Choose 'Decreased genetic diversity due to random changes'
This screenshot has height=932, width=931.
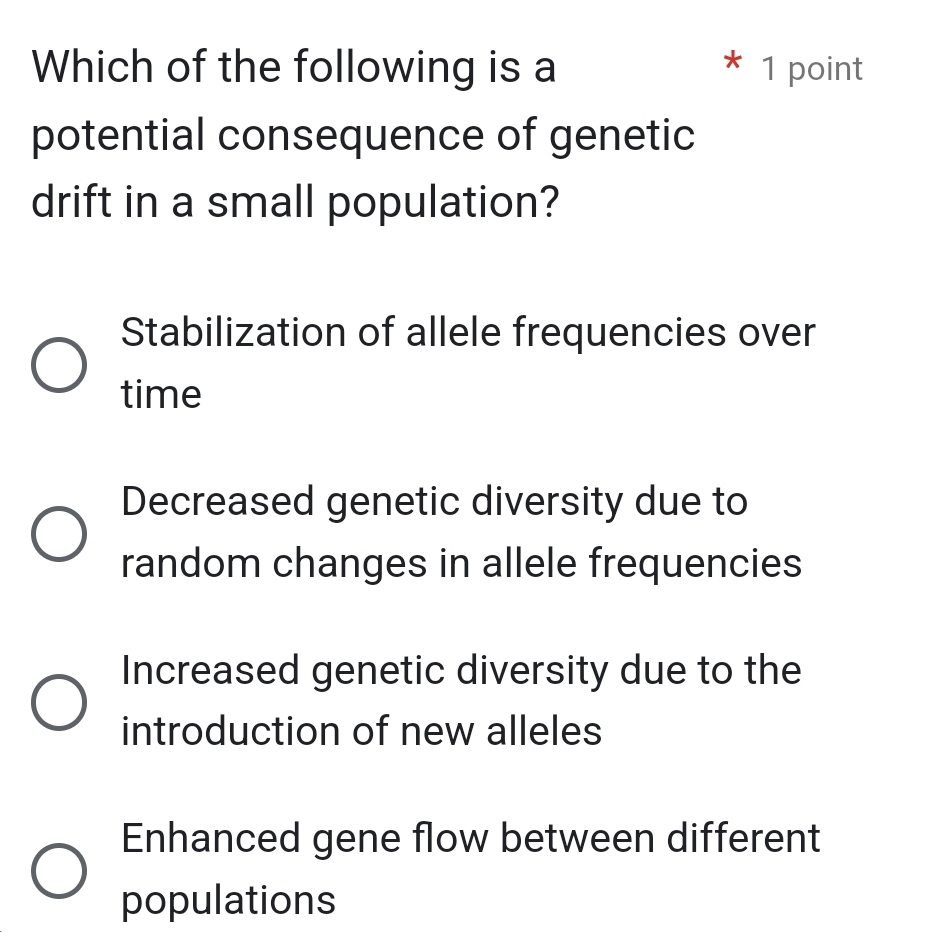[x=60, y=533]
